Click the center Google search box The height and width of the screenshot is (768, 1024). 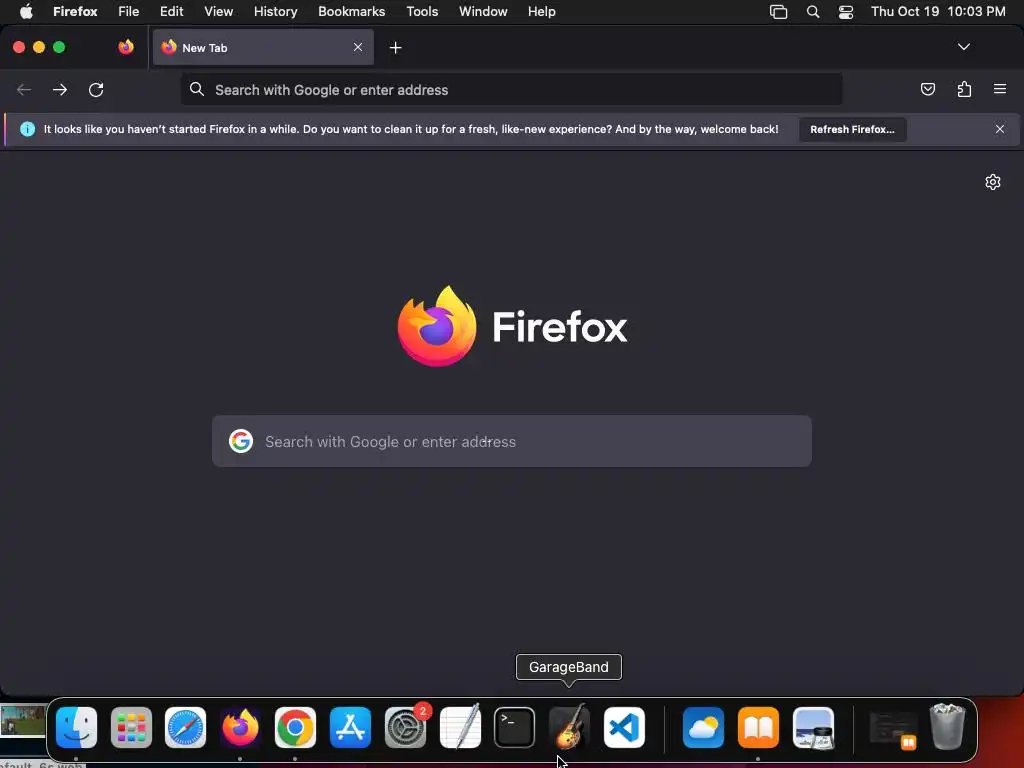coord(512,441)
